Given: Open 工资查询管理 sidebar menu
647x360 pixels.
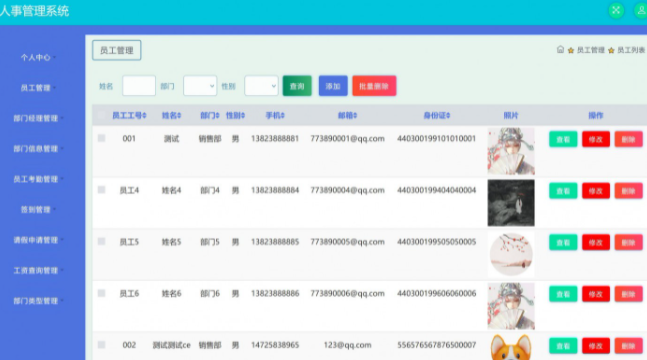Looking at the screenshot, I should click(38, 270).
